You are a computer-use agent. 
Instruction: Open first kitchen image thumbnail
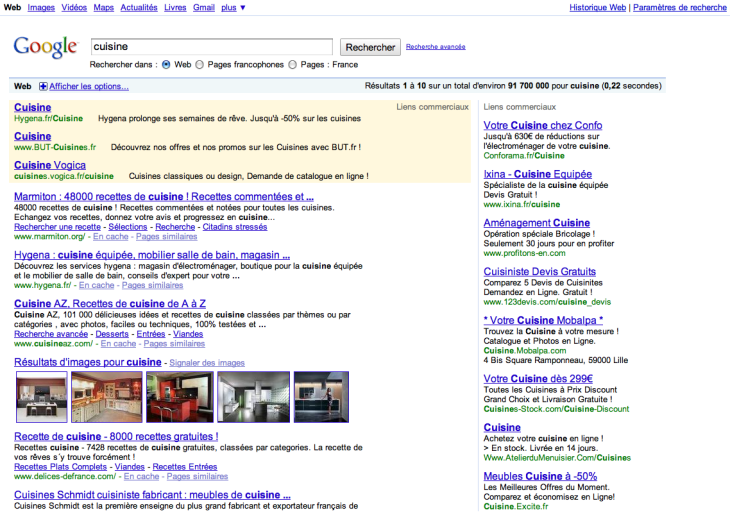[41, 397]
